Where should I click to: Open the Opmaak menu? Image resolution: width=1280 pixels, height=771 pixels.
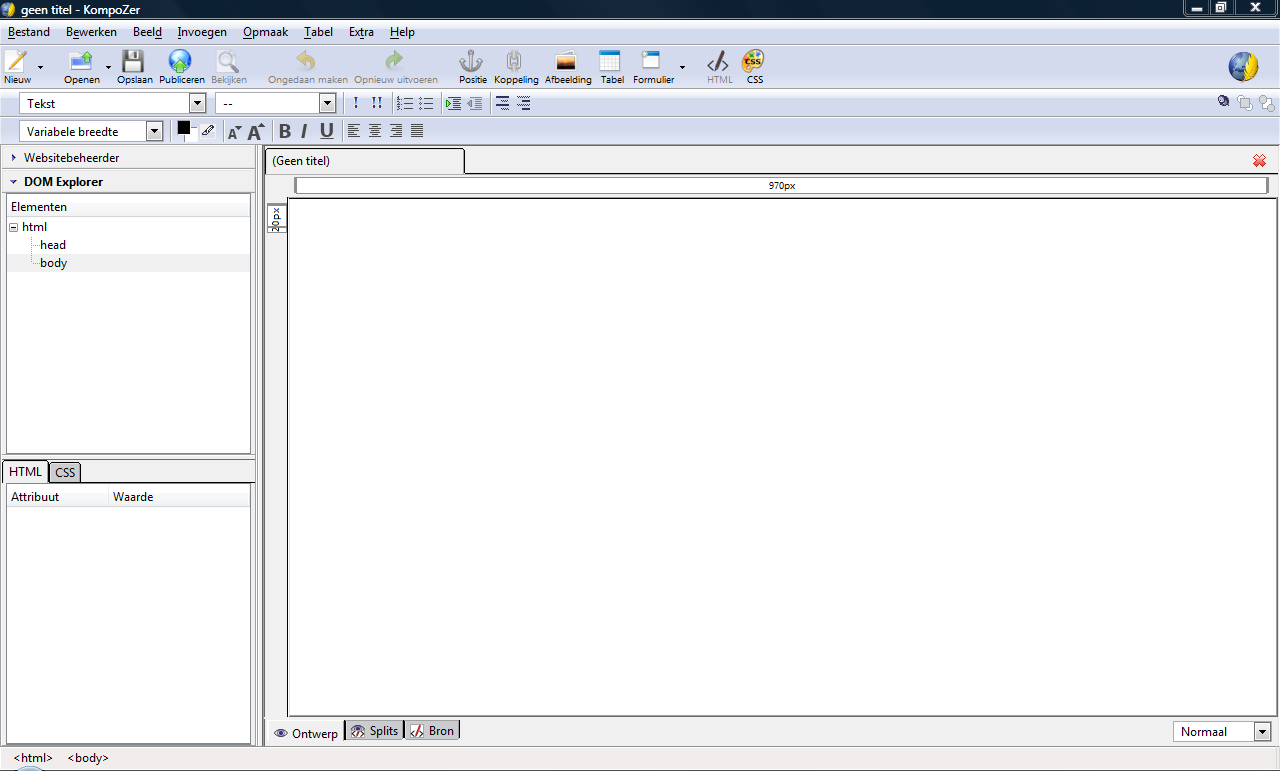tap(265, 32)
